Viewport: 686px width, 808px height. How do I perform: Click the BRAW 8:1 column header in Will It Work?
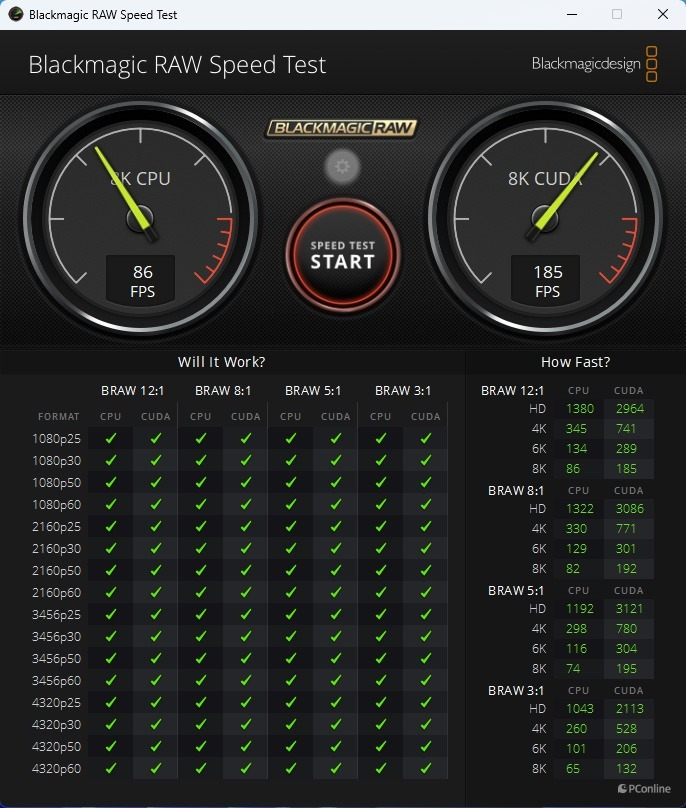click(x=223, y=391)
